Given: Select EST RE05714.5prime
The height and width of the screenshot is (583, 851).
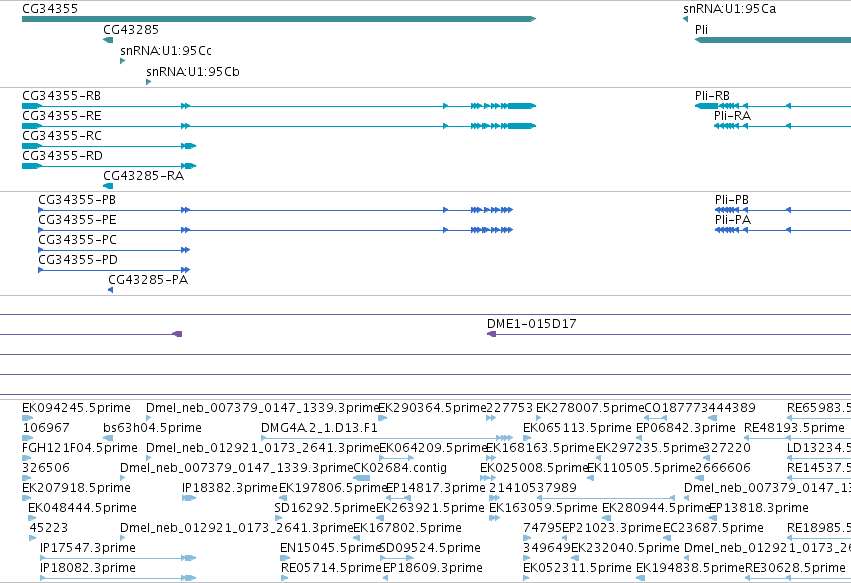Looking at the screenshot, I should (332, 568).
